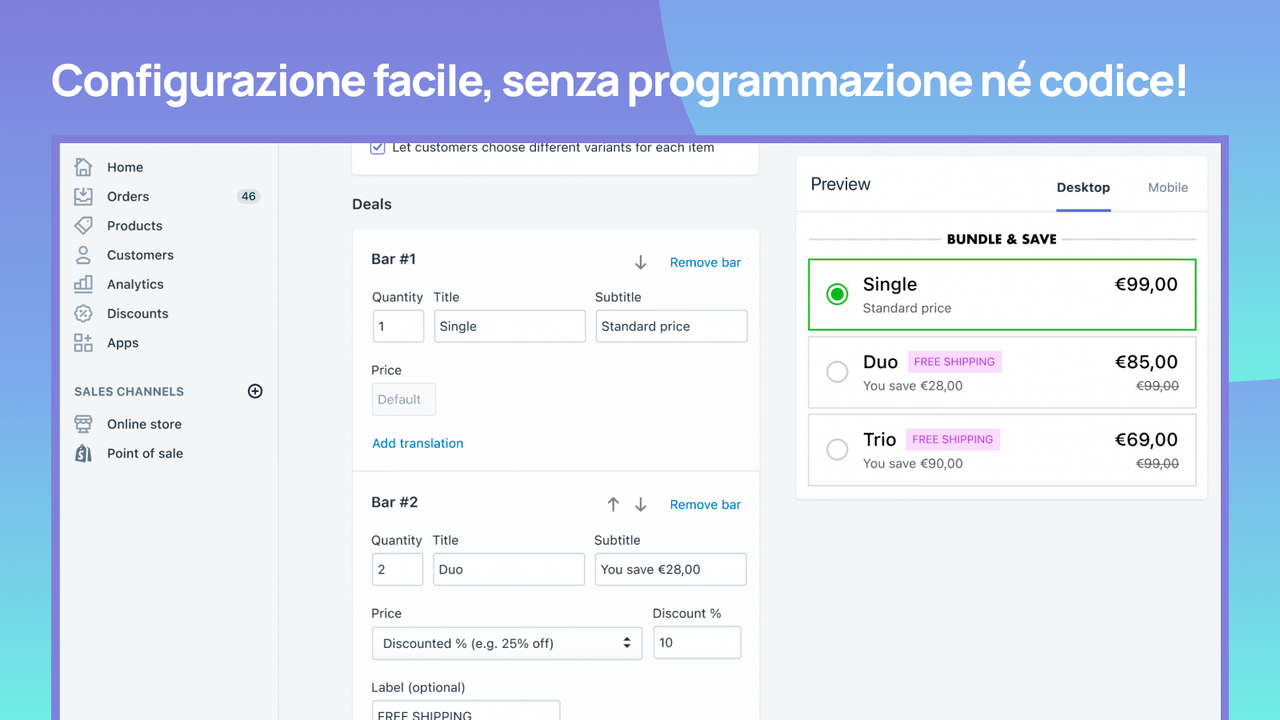1280x720 pixels.
Task: Select the Duo bundle radio option
Action: 837,372
